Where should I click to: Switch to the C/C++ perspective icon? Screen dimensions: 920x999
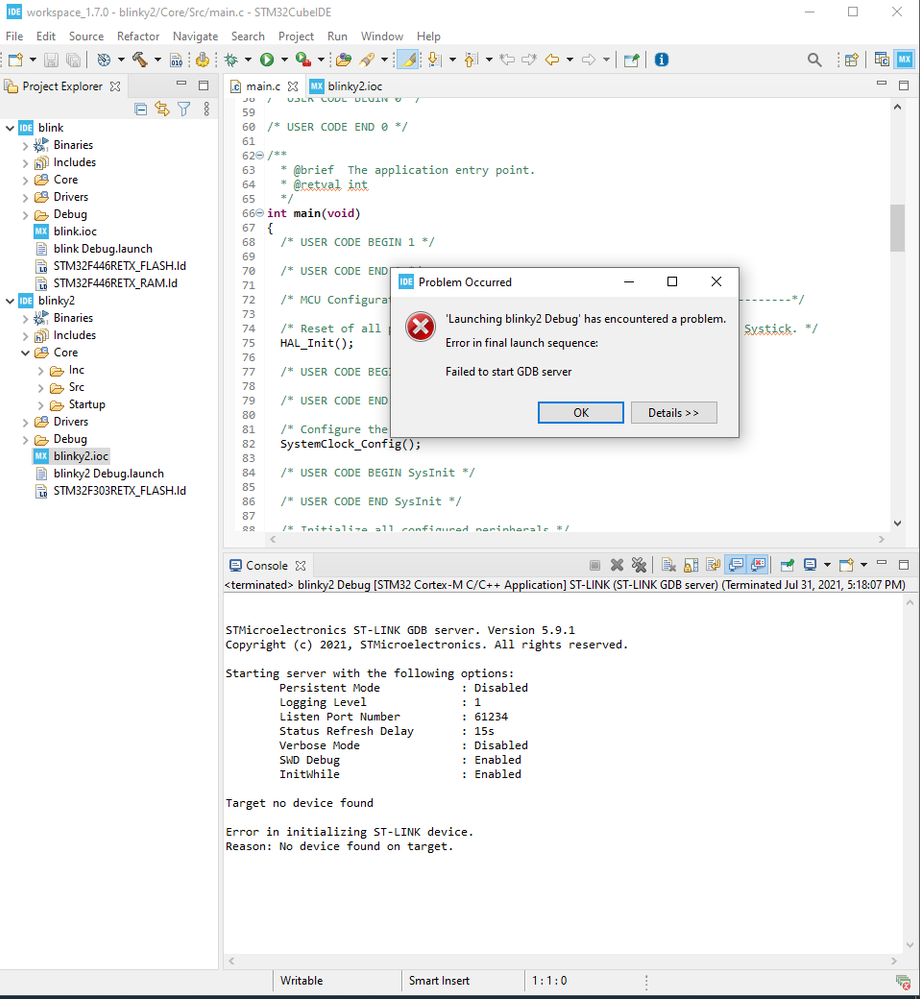click(x=882, y=60)
